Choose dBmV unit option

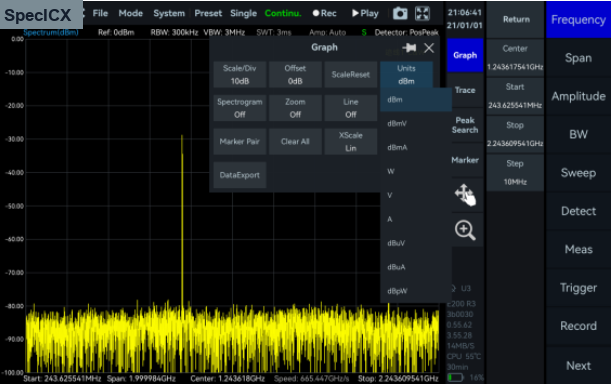point(416,124)
